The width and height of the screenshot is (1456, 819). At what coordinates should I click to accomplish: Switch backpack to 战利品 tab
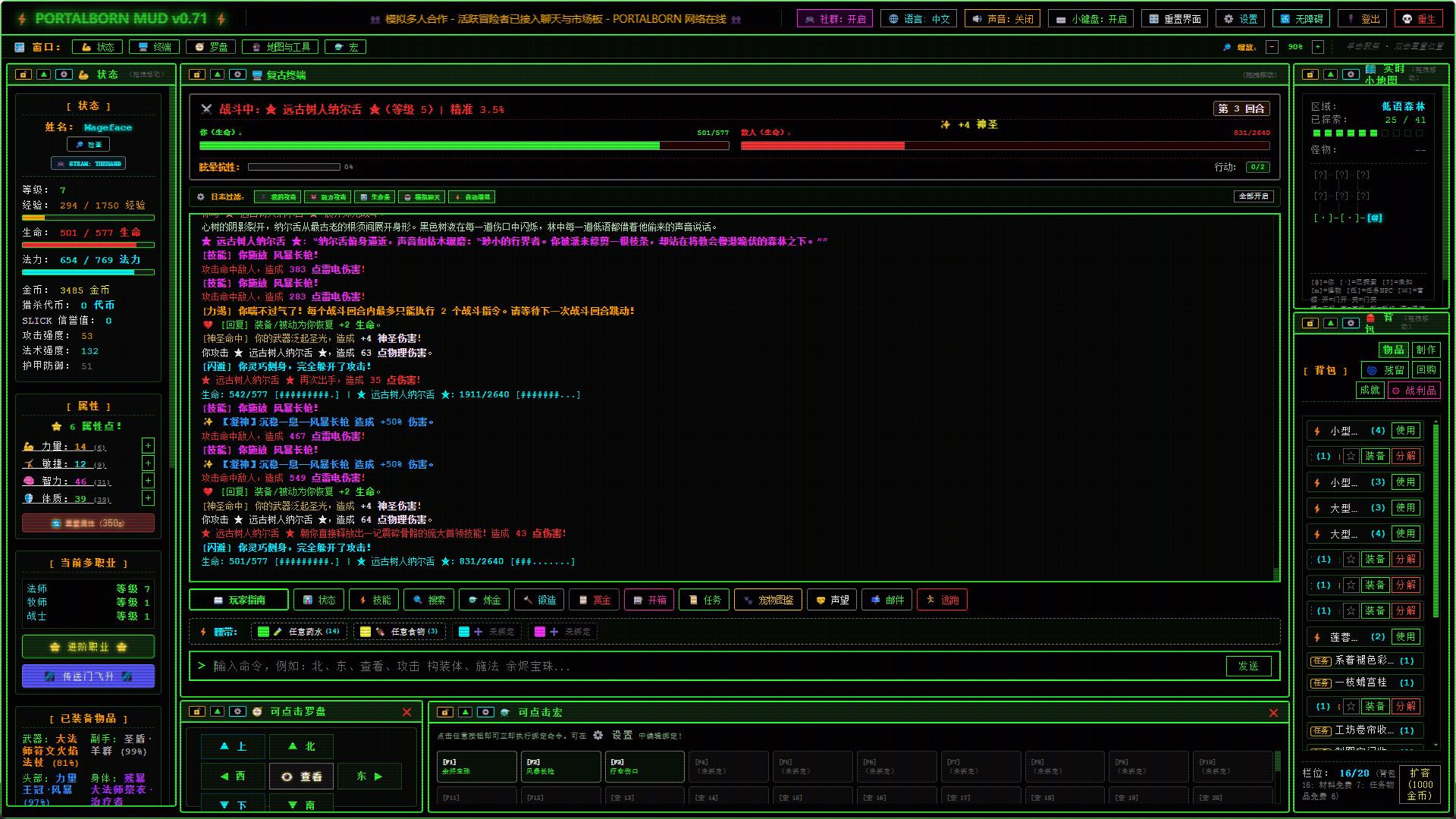1414,391
